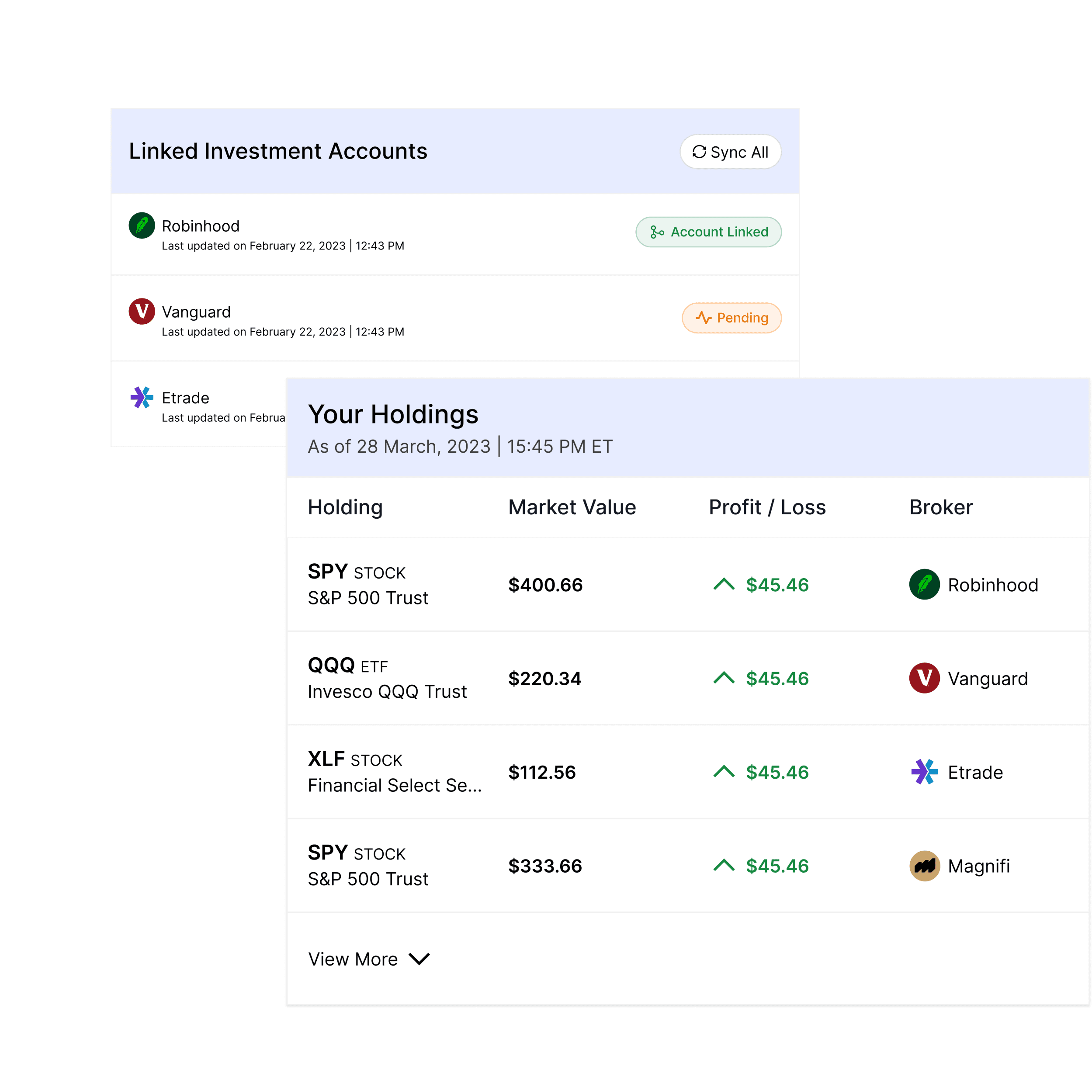Click the Your Holdings heading
Screen dimensions: 1092x1092
[393, 414]
